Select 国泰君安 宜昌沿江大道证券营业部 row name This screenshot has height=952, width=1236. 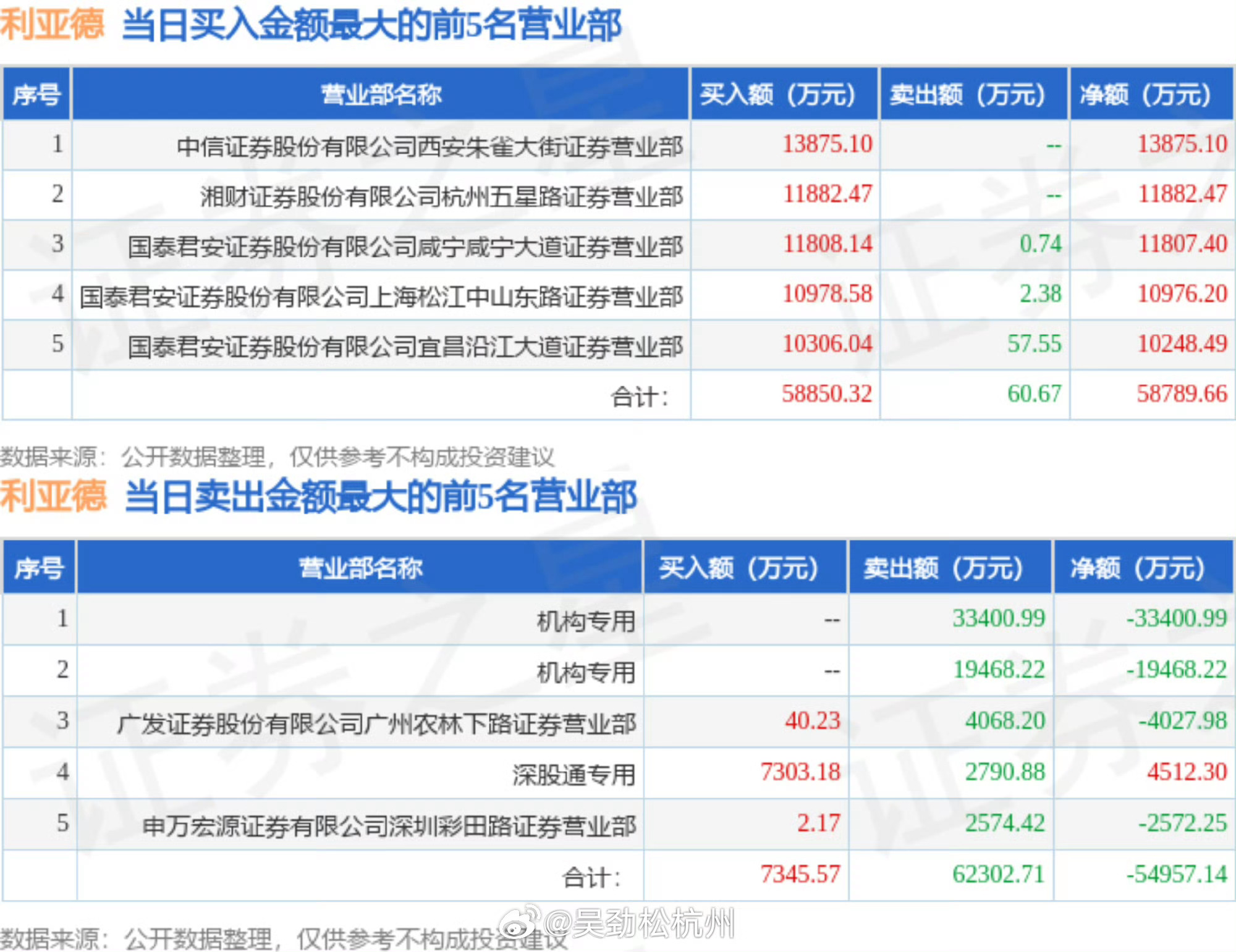click(x=405, y=347)
